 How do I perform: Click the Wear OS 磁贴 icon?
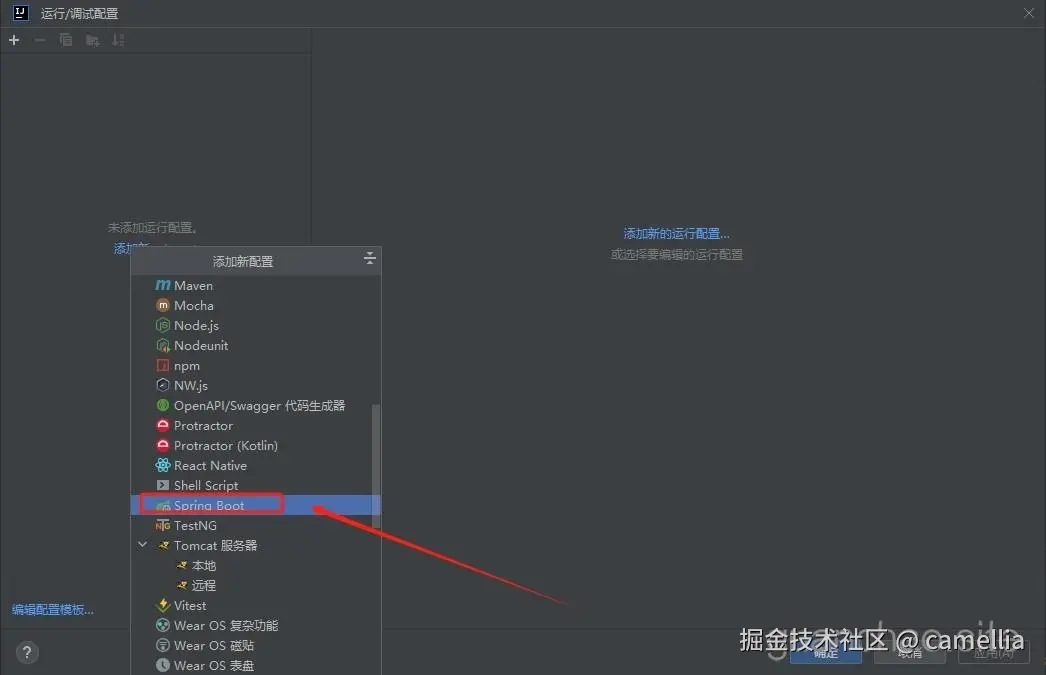163,646
